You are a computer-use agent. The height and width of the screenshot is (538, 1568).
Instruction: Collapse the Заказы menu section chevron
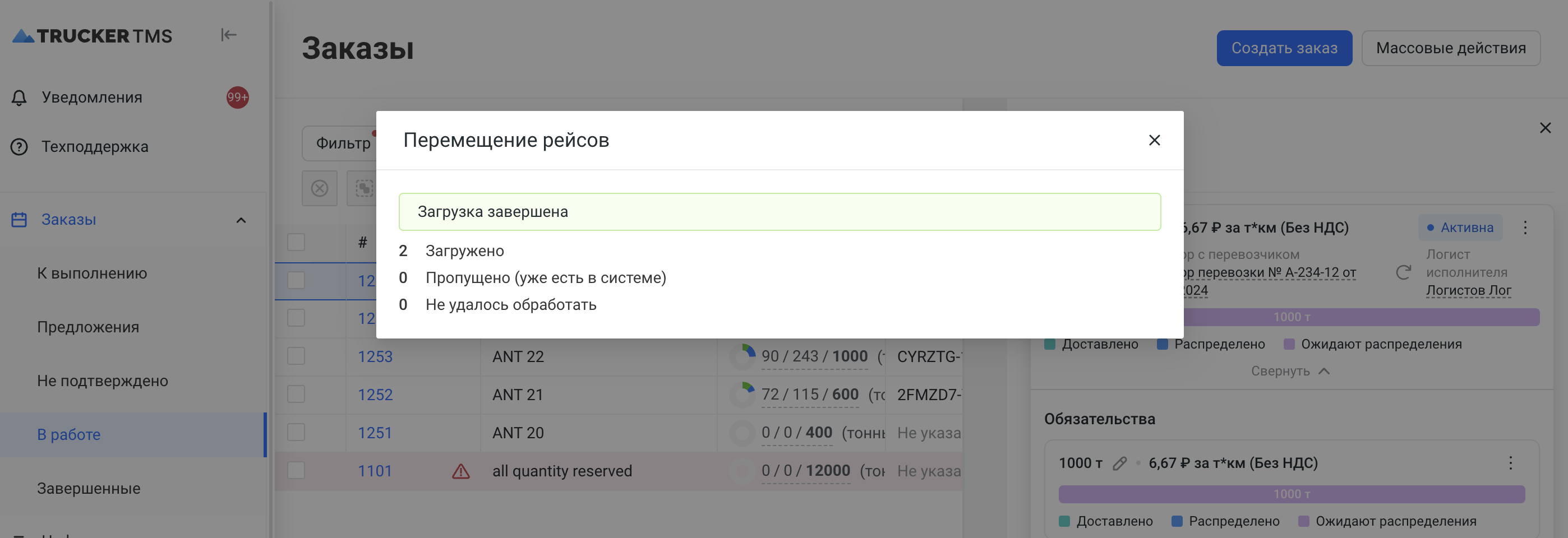pyautogui.click(x=241, y=220)
